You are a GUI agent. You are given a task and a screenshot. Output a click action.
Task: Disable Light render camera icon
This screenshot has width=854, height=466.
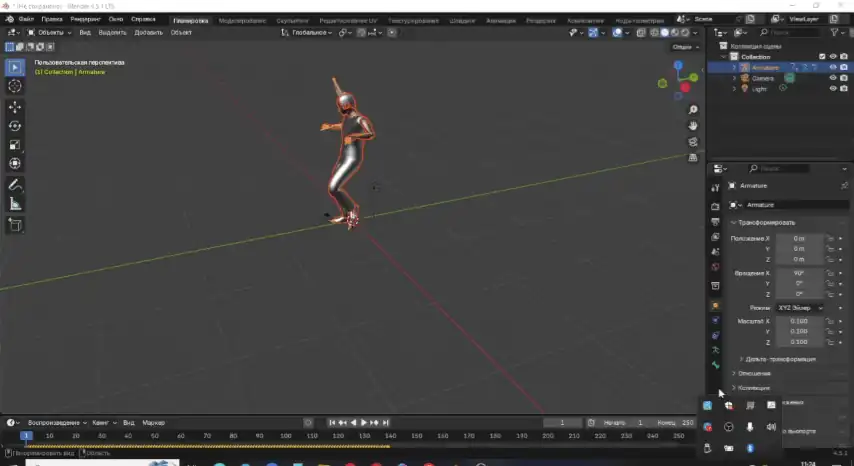click(844, 89)
